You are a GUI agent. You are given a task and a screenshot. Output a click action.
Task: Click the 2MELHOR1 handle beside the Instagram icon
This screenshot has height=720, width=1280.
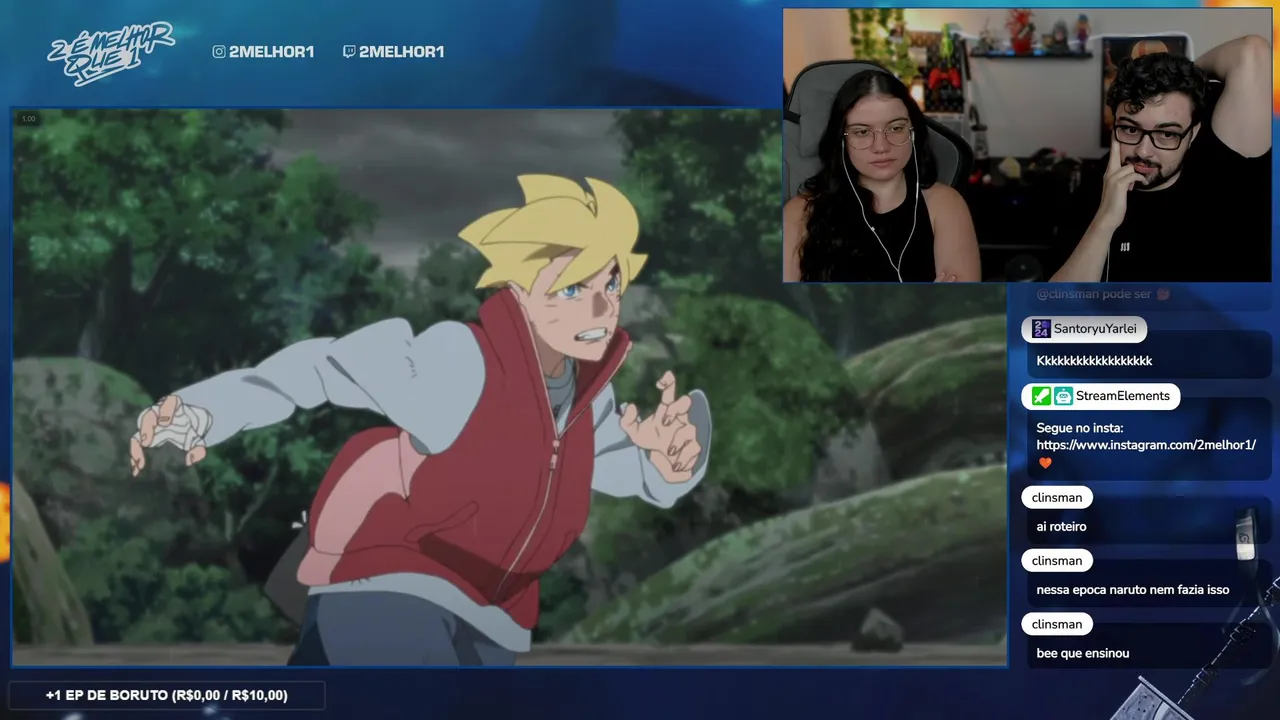pyautogui.click(x=271, y=52)
